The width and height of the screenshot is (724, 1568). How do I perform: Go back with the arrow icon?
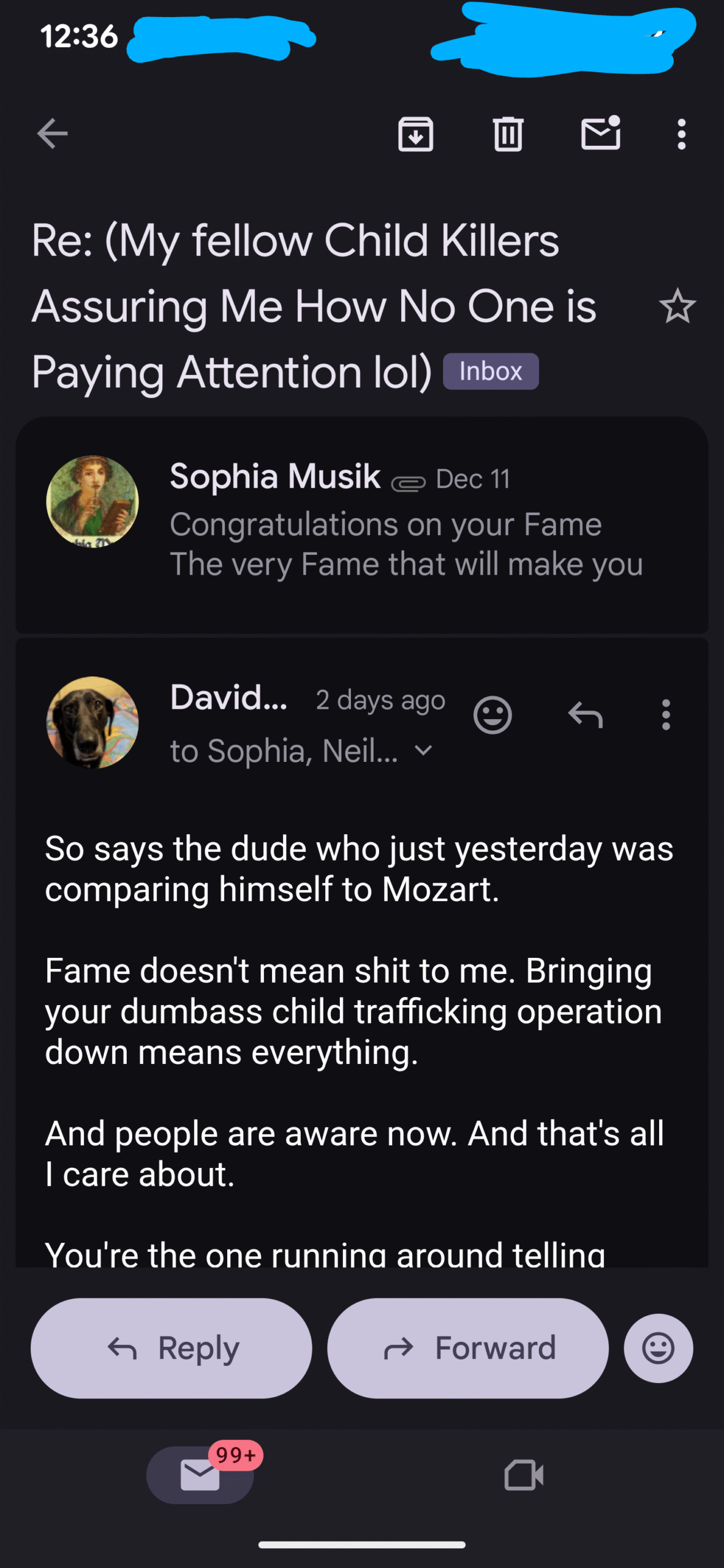52,134
